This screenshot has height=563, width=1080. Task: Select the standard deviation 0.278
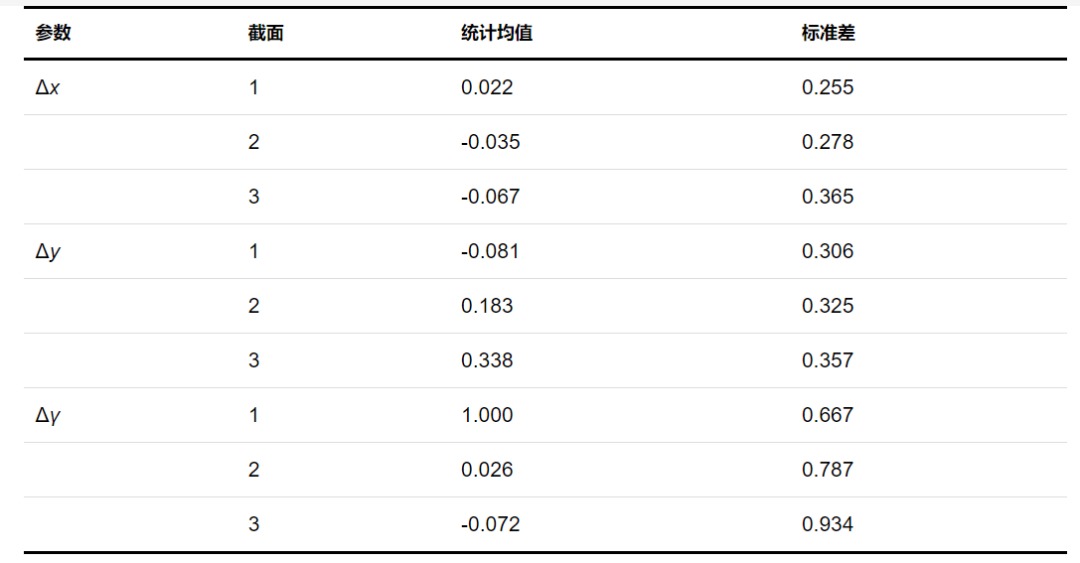pyautogui.click(x=828, y=142)
